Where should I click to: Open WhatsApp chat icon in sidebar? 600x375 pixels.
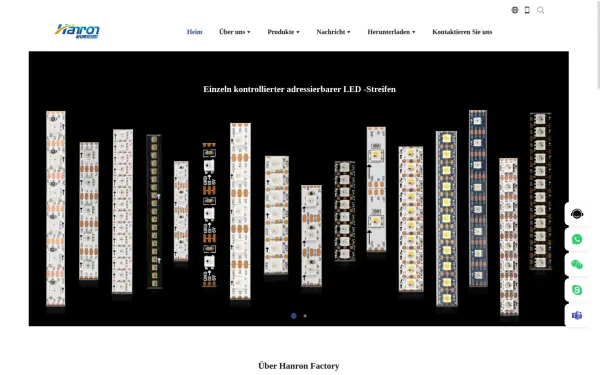pyautogui.click(x=577, y=239)
